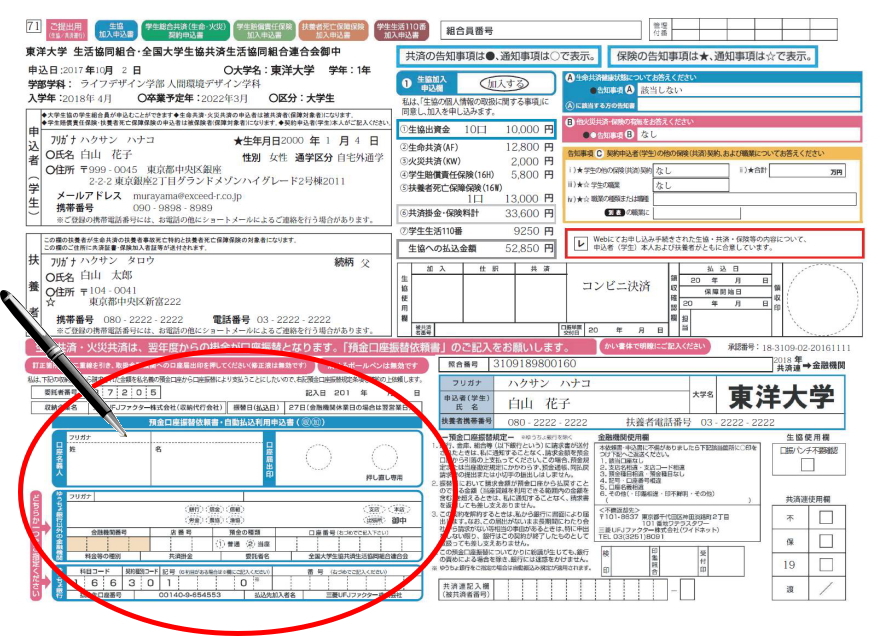Click the 学生賠償責任保険(16H) 5,800 円 amount

coord(531,175)
